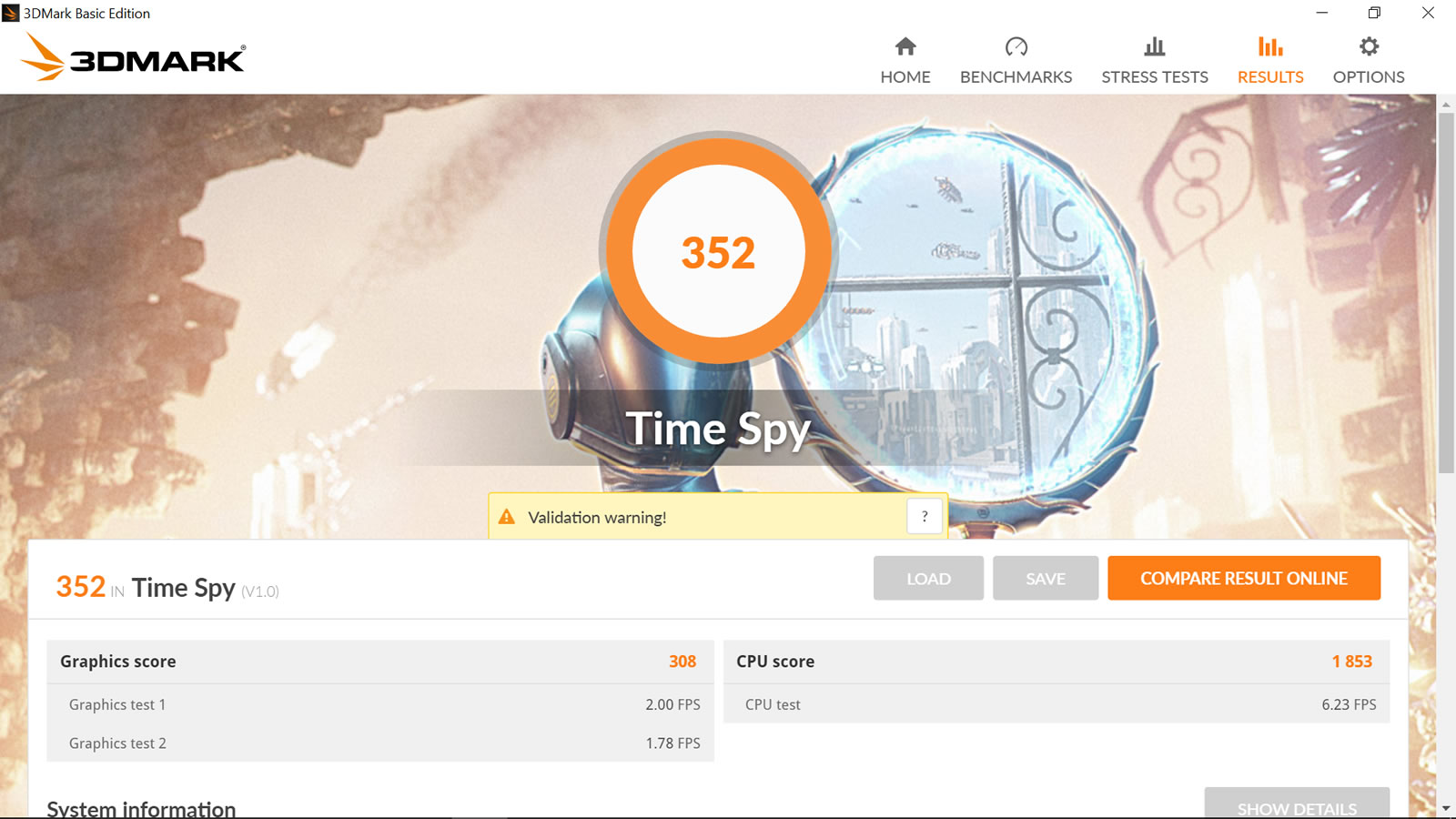Click the Graphics test 1 label

coord(117,704)
